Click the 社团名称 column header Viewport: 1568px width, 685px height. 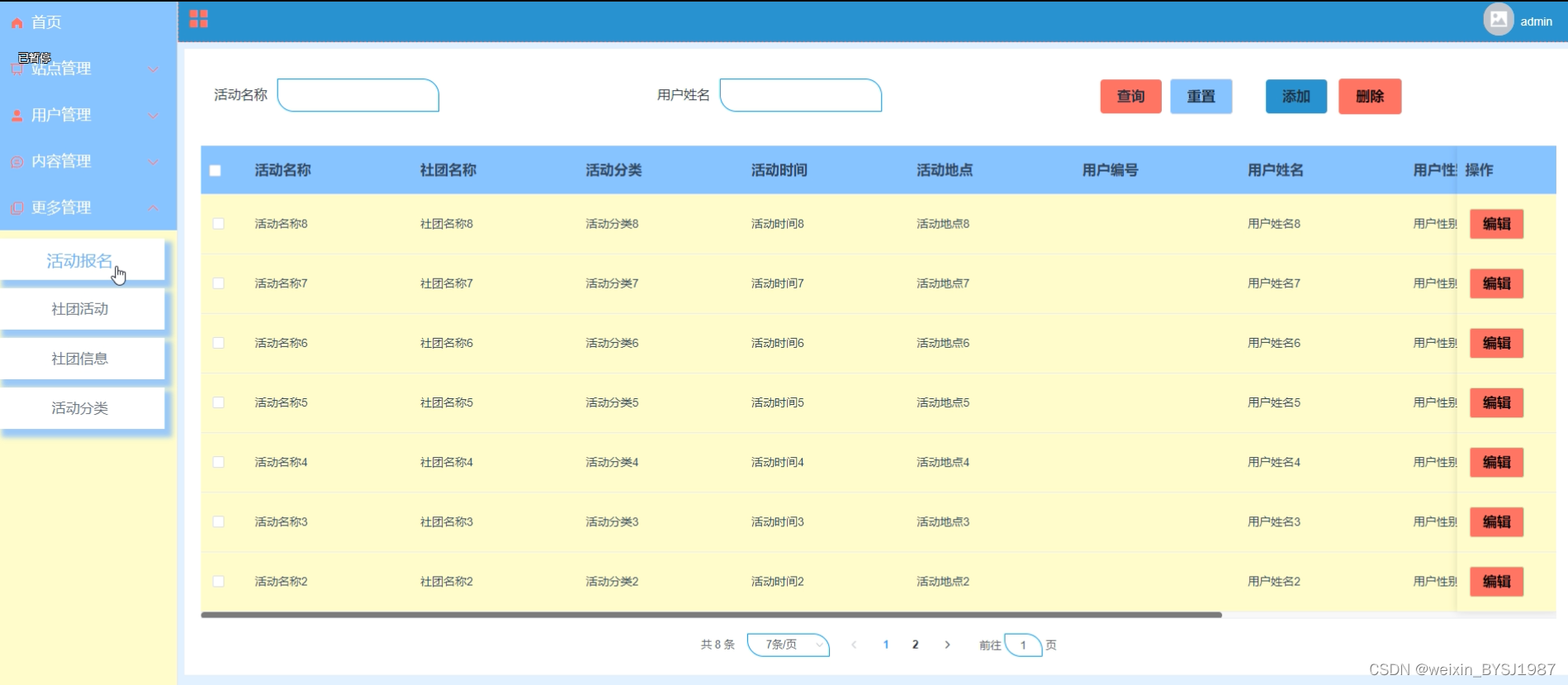click(448, 170)
